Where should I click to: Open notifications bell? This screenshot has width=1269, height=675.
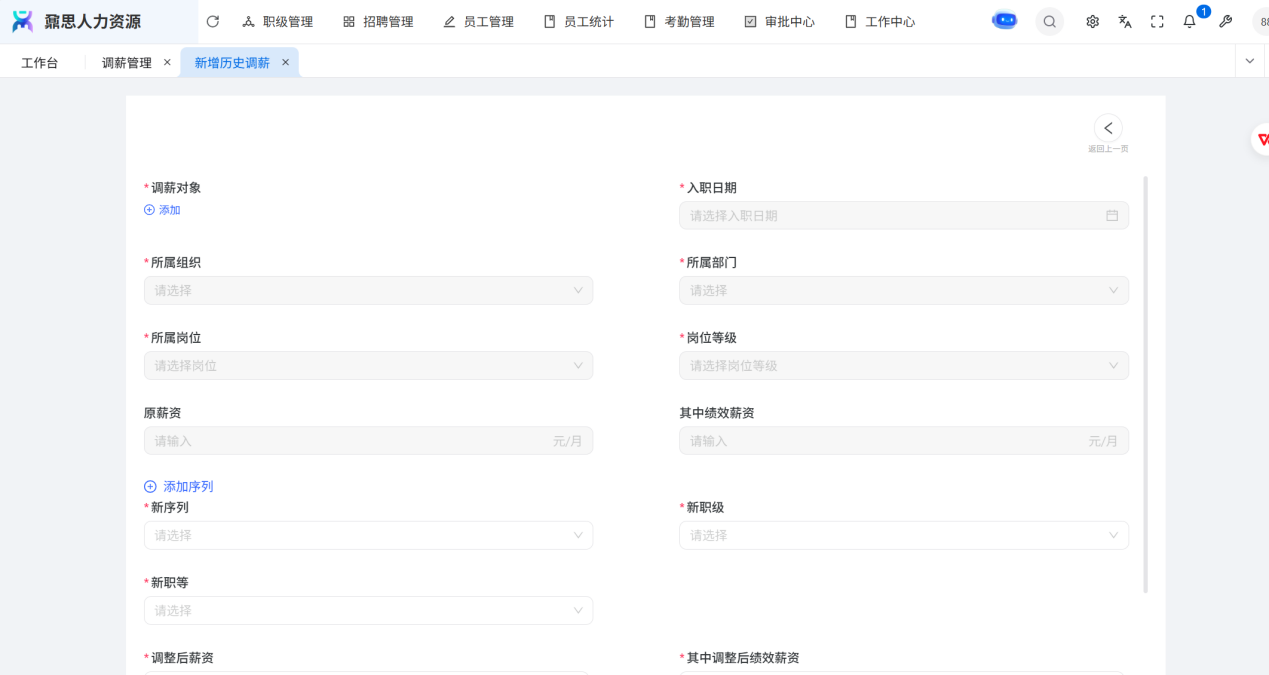[x=1189, y=22]
